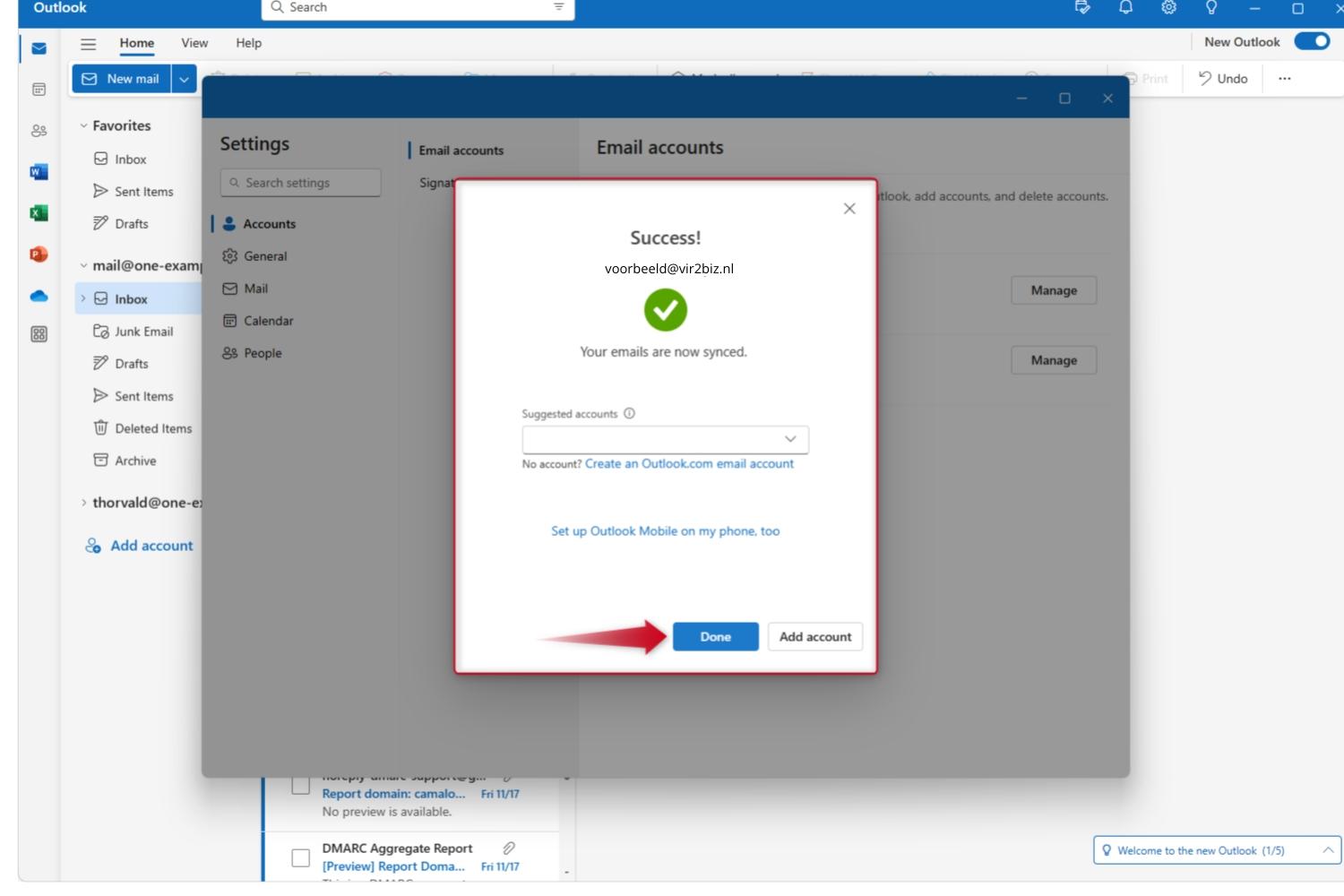1344x896 pixels.
Task: Open OneDrive from the app rail
Action: [39, 296]
